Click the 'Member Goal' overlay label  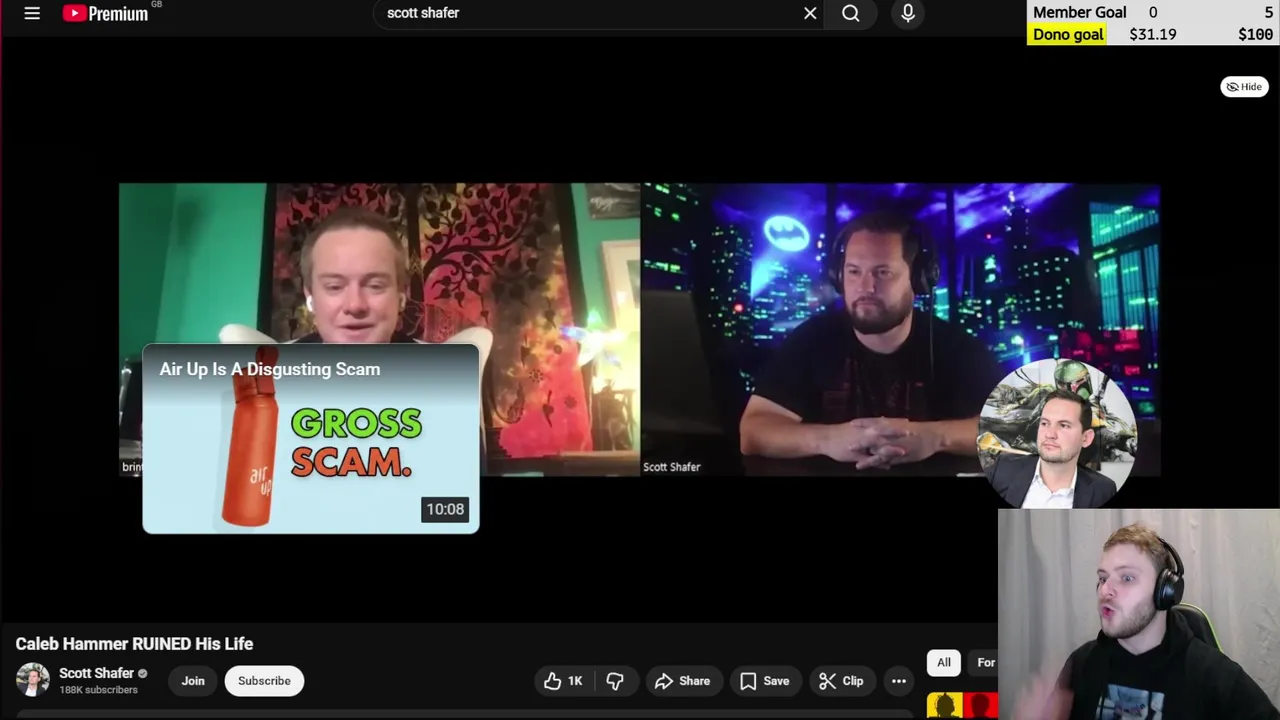(1080, 12)
